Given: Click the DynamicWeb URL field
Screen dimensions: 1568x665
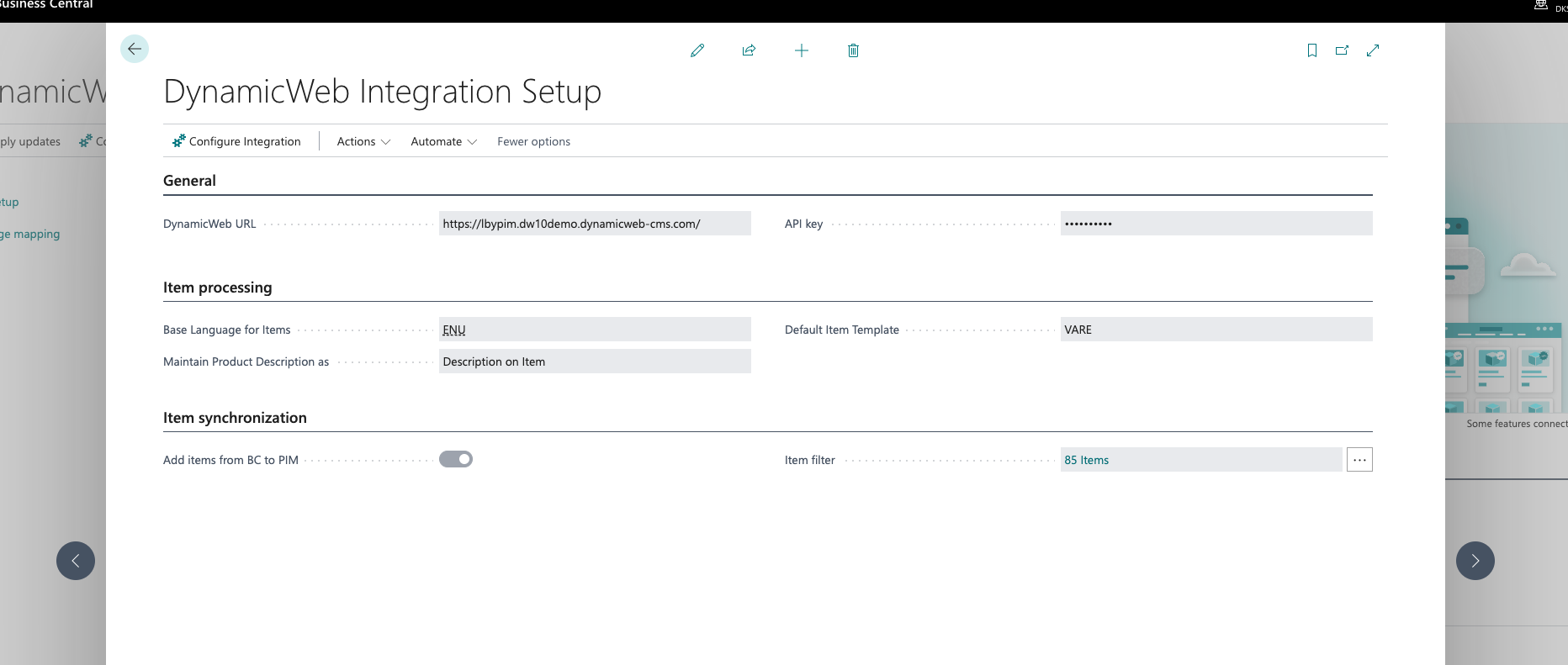Looking at the screenshot, I should click(594, 224).
